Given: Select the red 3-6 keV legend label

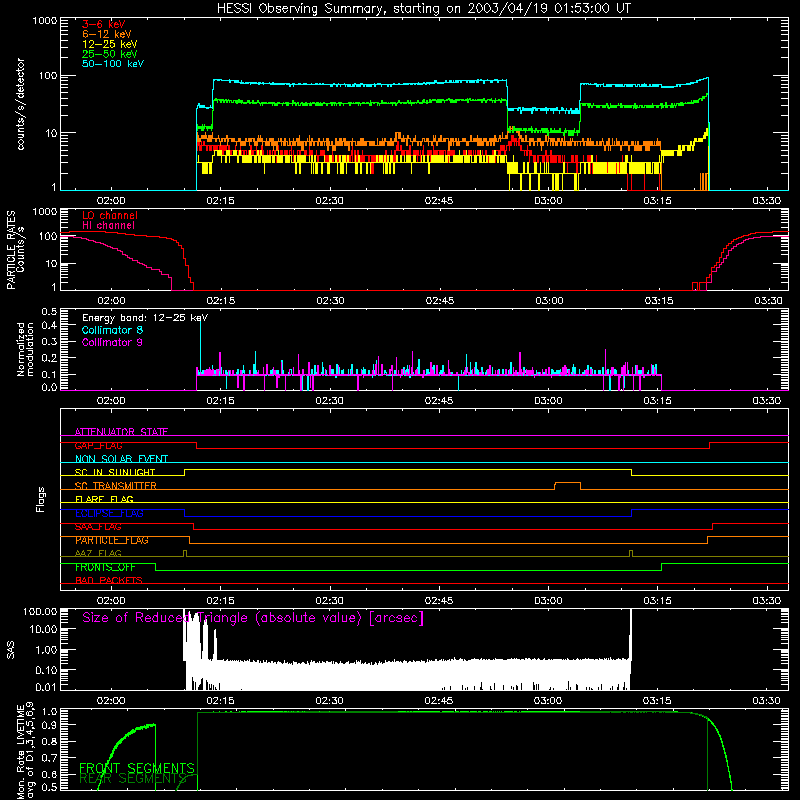Looking at the screenshot, I should (104, 24).
